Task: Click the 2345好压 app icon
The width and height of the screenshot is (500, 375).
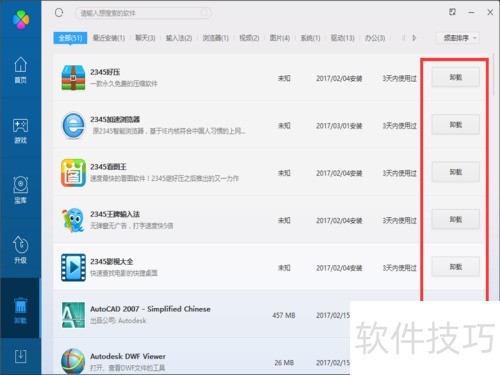Action: coord(73,78)
